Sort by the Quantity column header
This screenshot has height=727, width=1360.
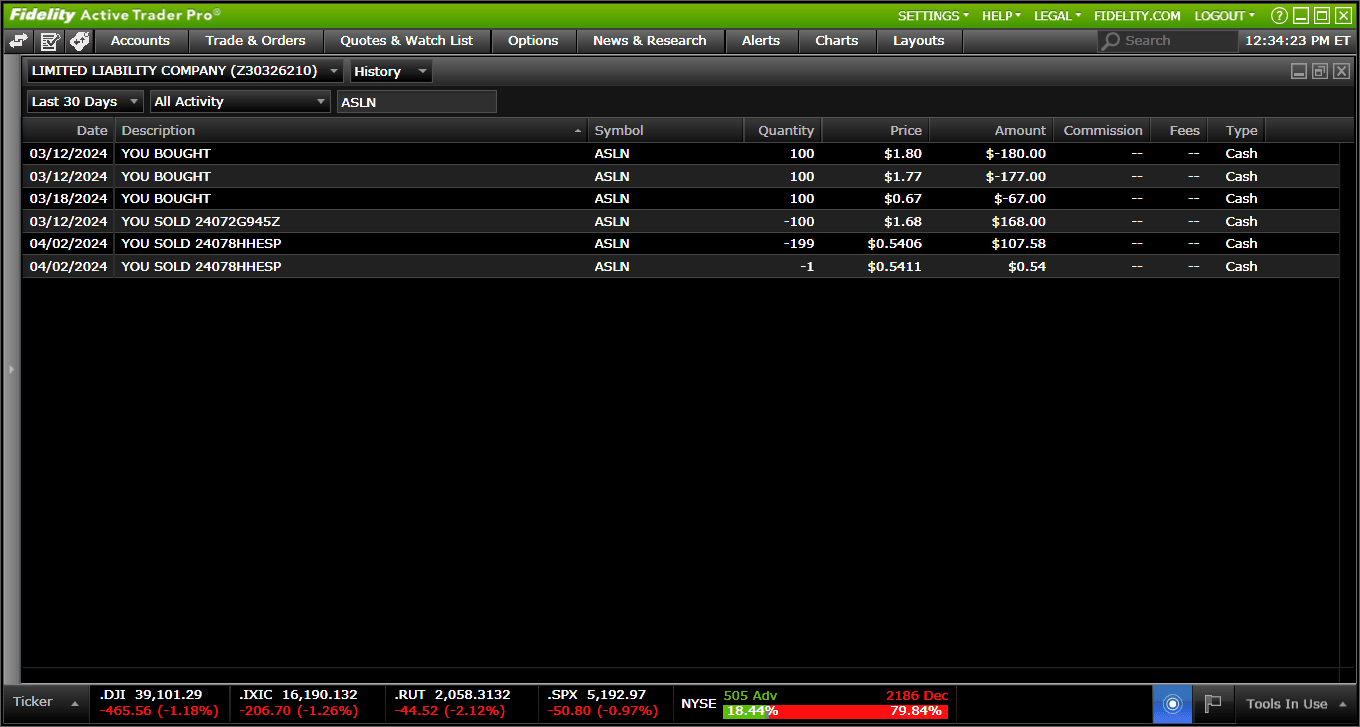click(x=783, y=131)
